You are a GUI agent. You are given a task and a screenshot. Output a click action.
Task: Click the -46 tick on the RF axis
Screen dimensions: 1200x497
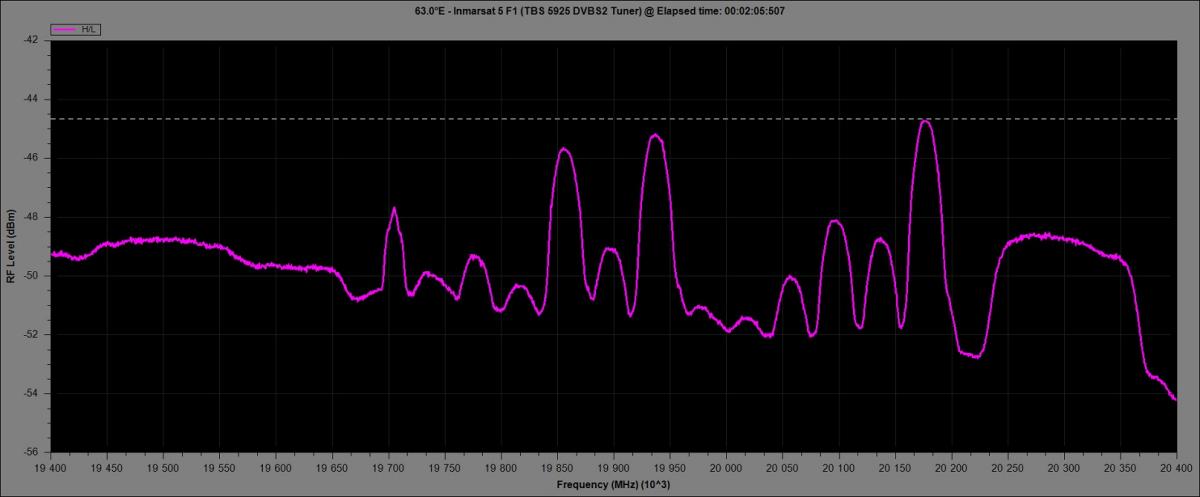tap(30, 158)
